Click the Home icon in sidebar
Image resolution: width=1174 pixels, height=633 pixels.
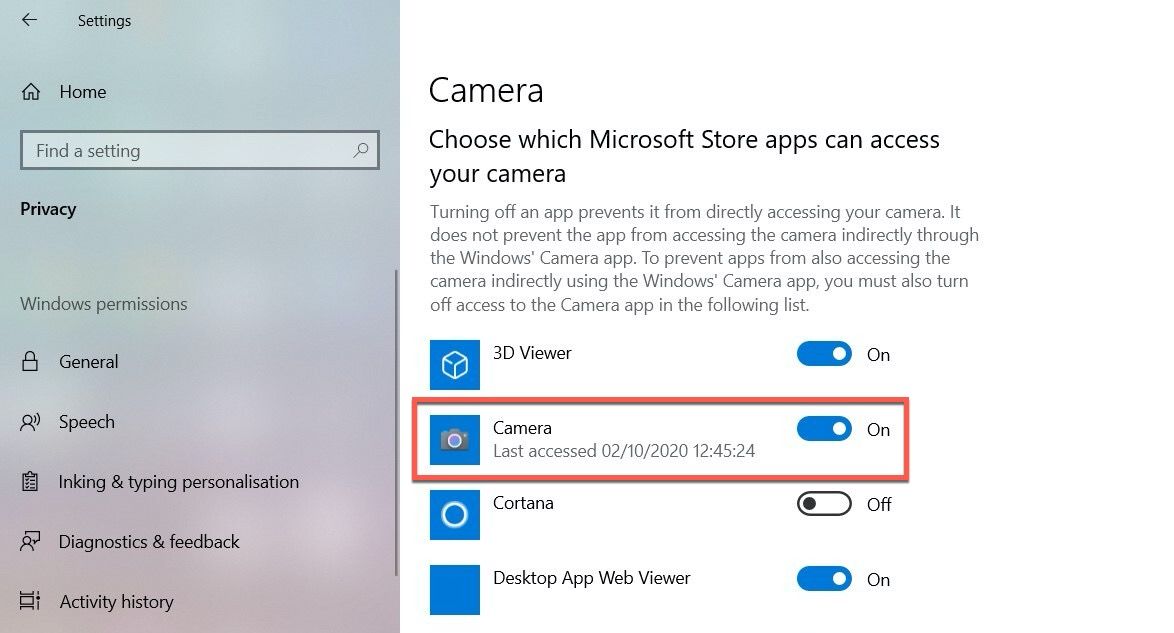coord(31,92)
